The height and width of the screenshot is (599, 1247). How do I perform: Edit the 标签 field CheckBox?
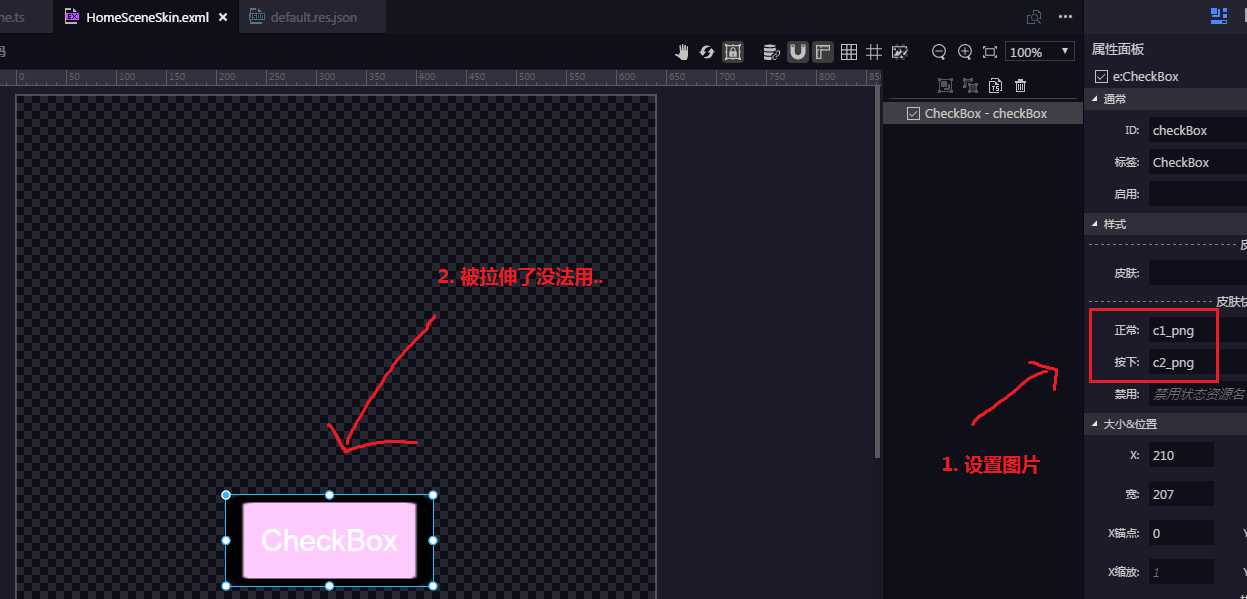coord(1197,162)
